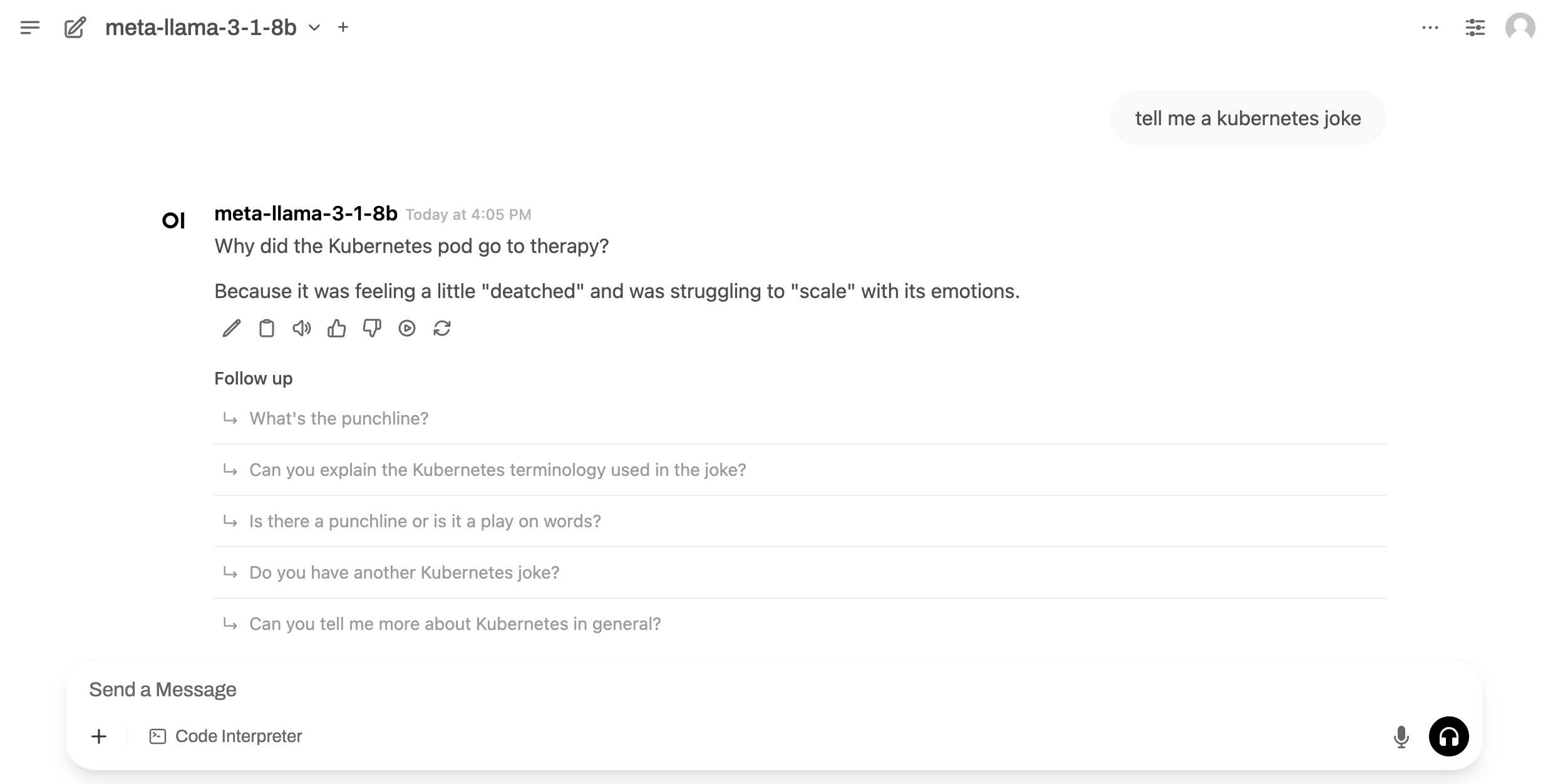This screenshot has width=1548, height=784.
Task: Ask for another Kubernetes joke follow-up
Action: [404, 572]
